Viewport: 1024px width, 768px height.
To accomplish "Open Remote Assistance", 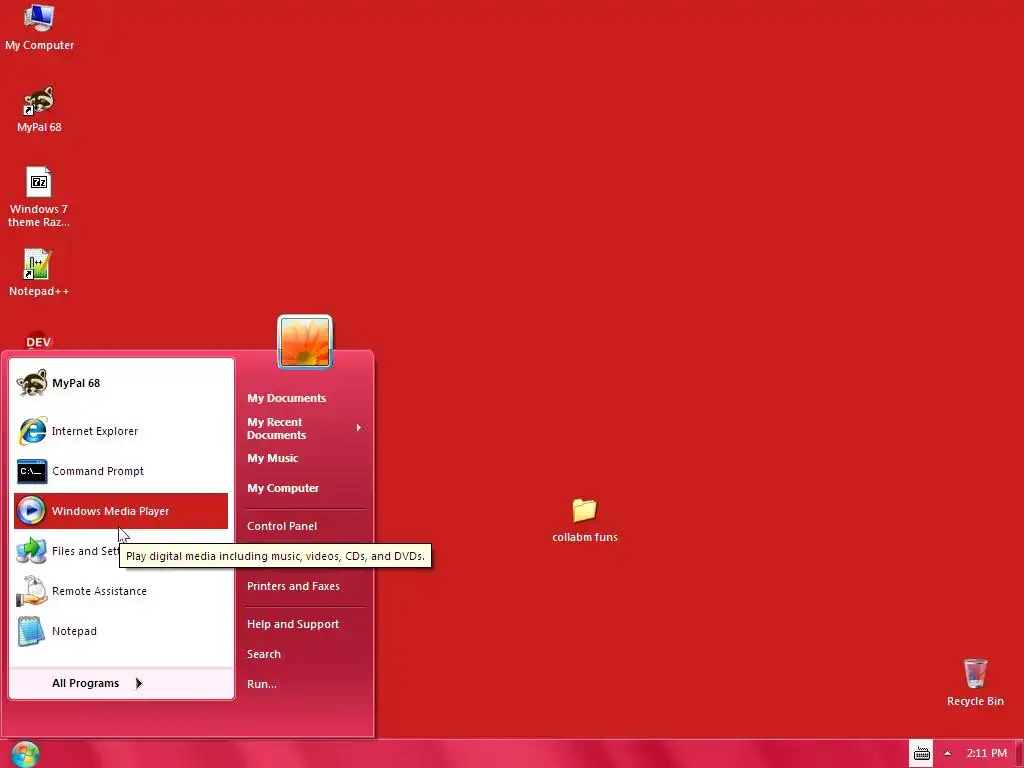I will pyautogui.click(x=121, y=590).
